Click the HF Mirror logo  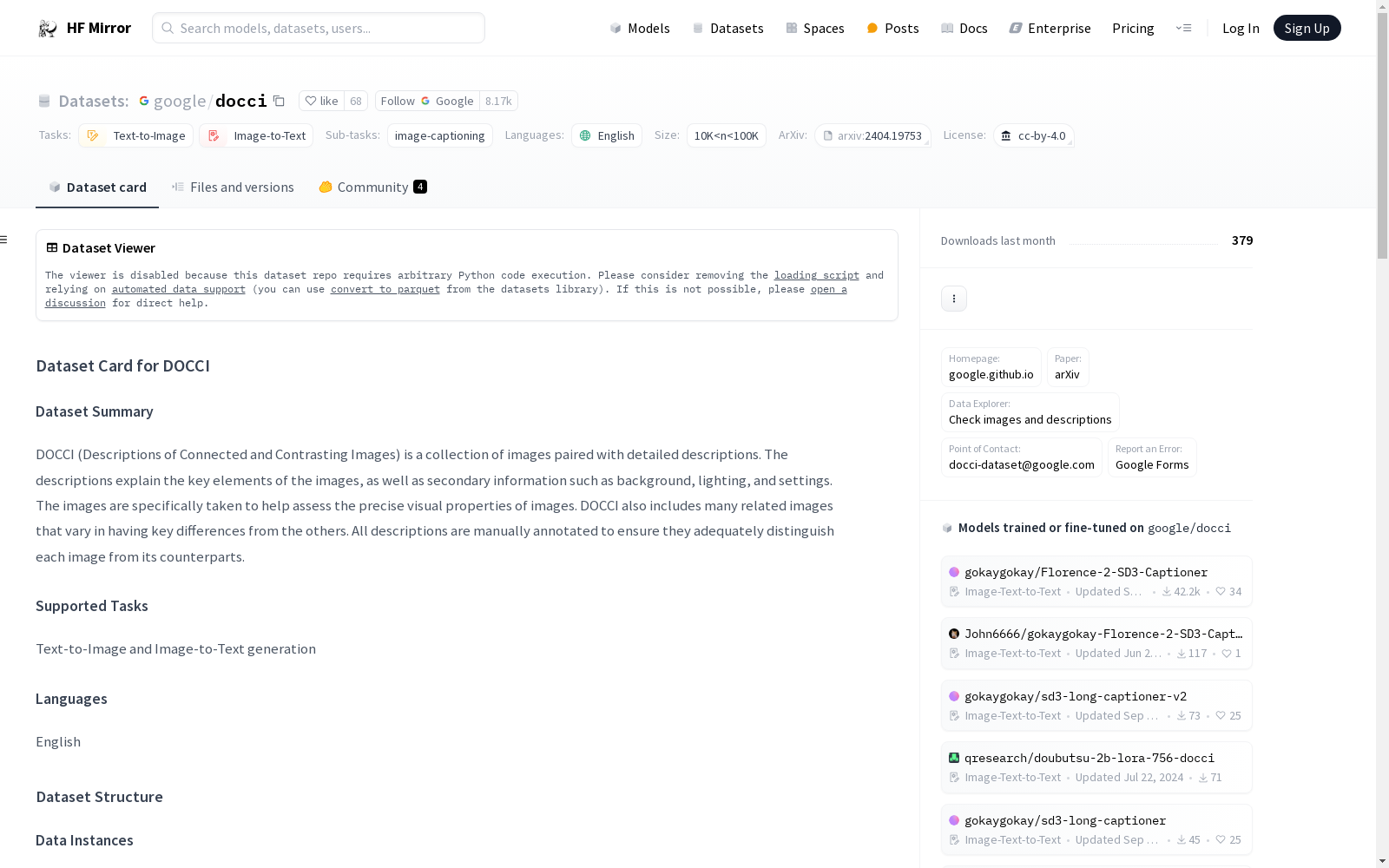point(84,28)
